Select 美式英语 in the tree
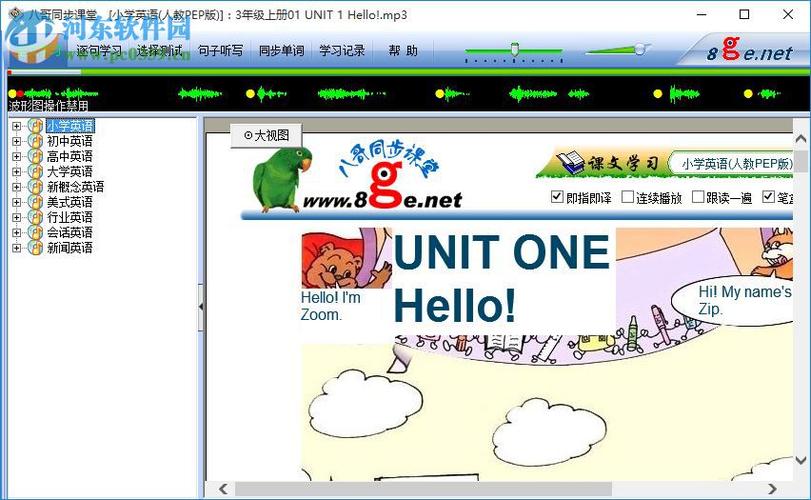 tap(70, 202)
